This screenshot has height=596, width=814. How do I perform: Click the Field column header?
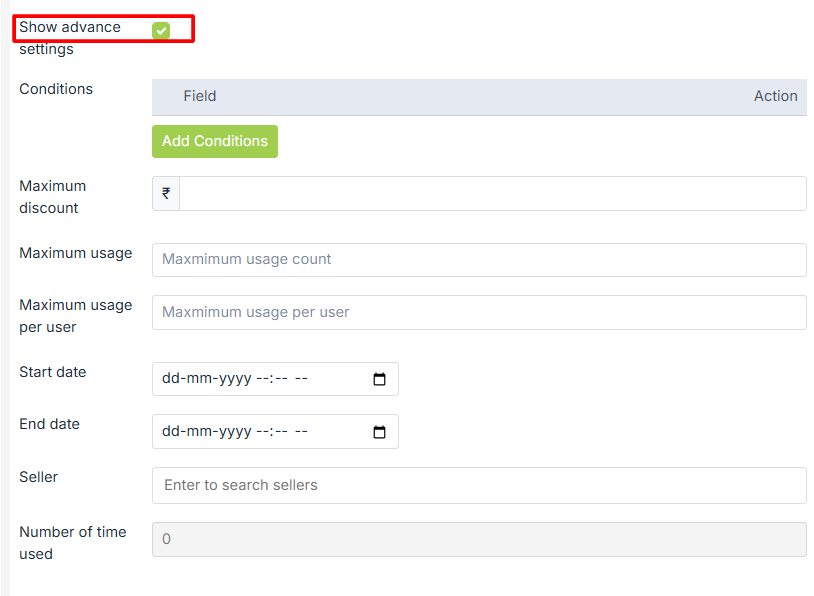(200, 96)
